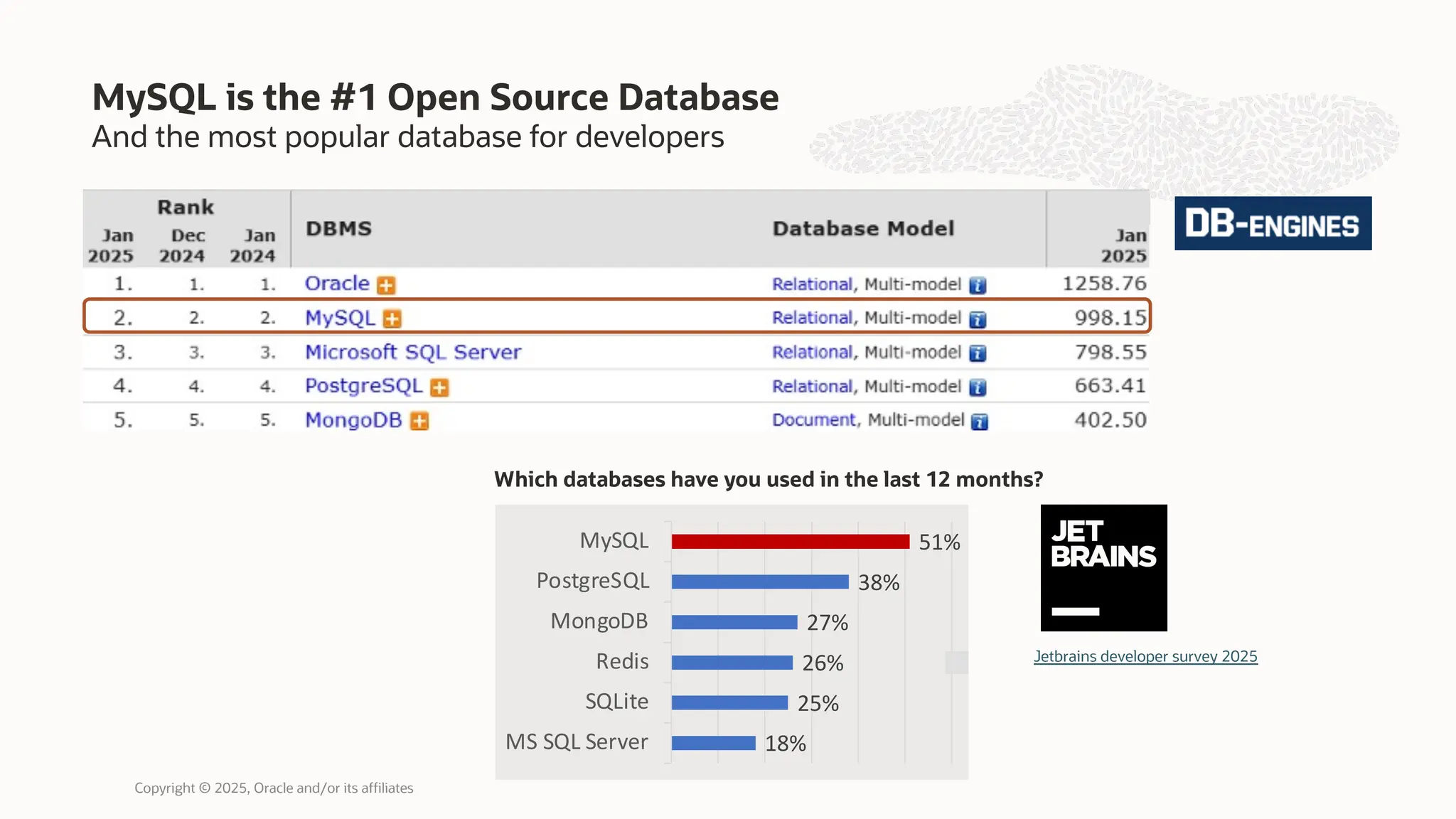Click the orange plus icon beside PostgreSQL
Viewport: 1456px width, 819px height.
(439, 387)
